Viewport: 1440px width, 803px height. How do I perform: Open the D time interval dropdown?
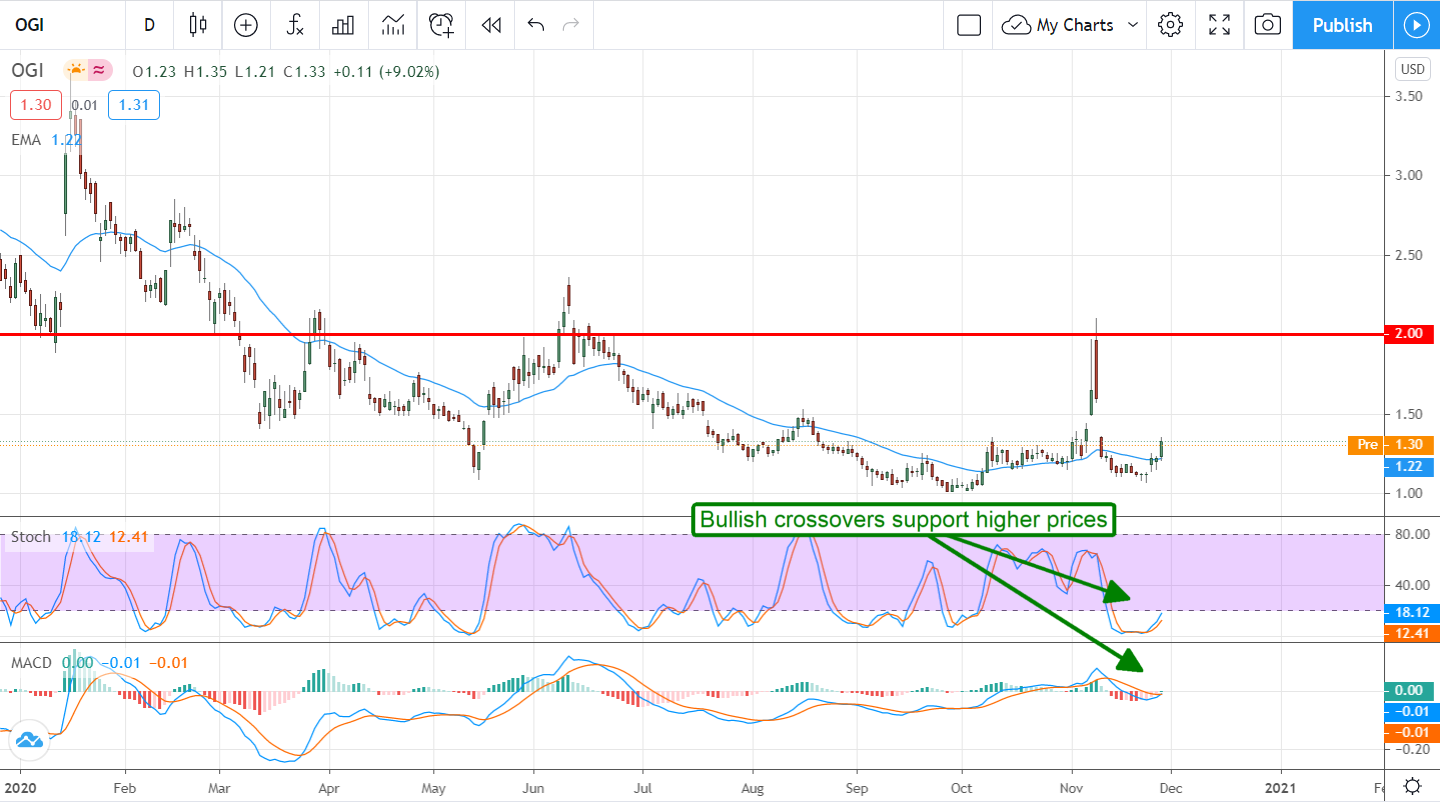[x=149, y=25]
